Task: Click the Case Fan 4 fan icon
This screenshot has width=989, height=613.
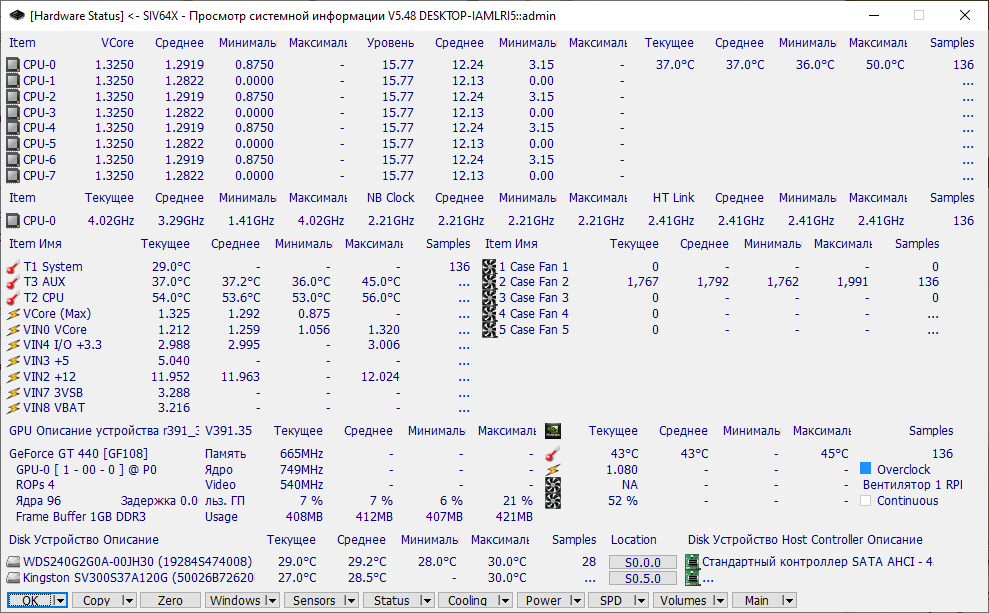Action: point(489,313)
